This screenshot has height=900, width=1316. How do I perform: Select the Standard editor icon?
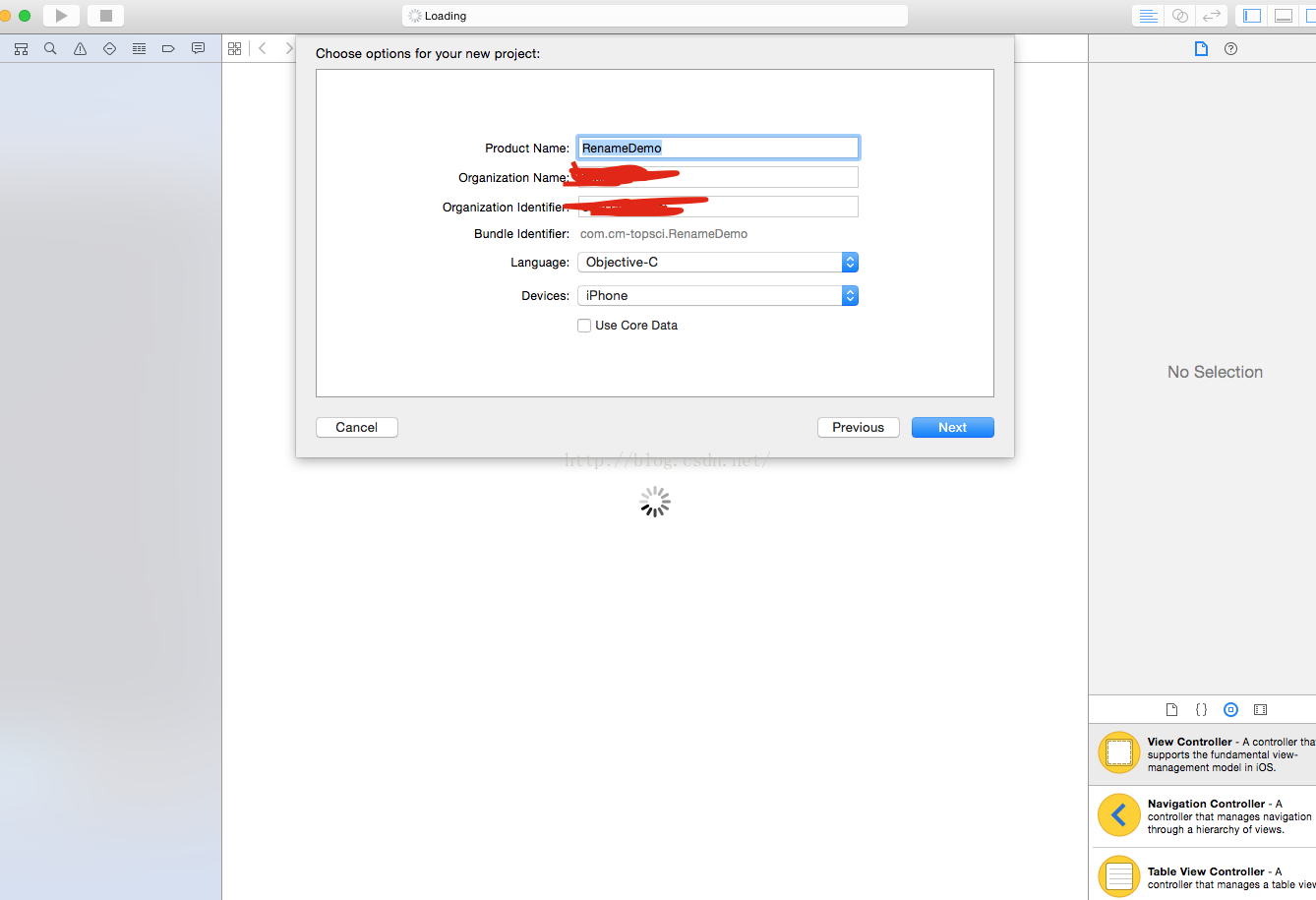[1148, 16]
